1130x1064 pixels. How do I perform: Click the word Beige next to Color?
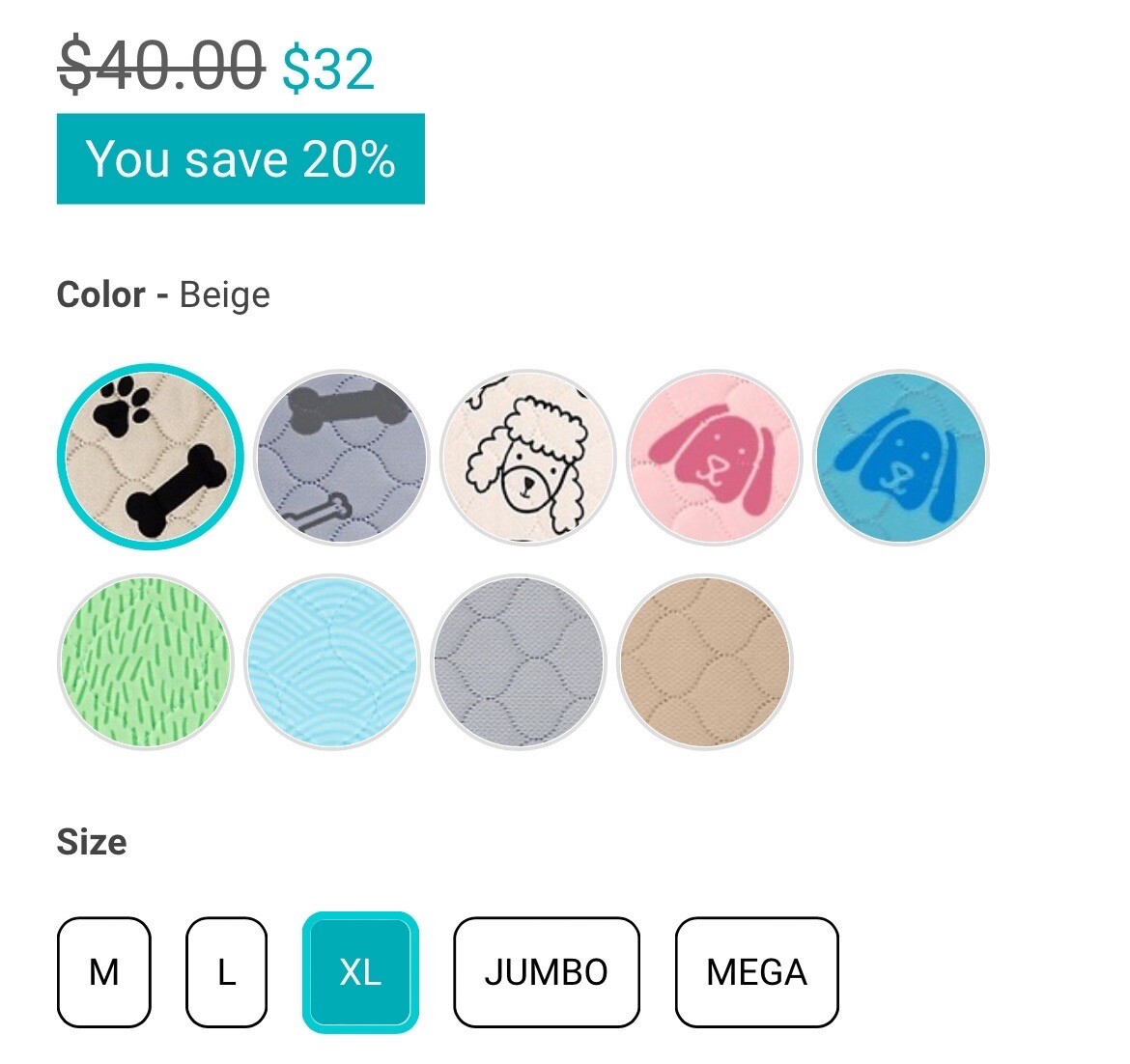point(225,295)
